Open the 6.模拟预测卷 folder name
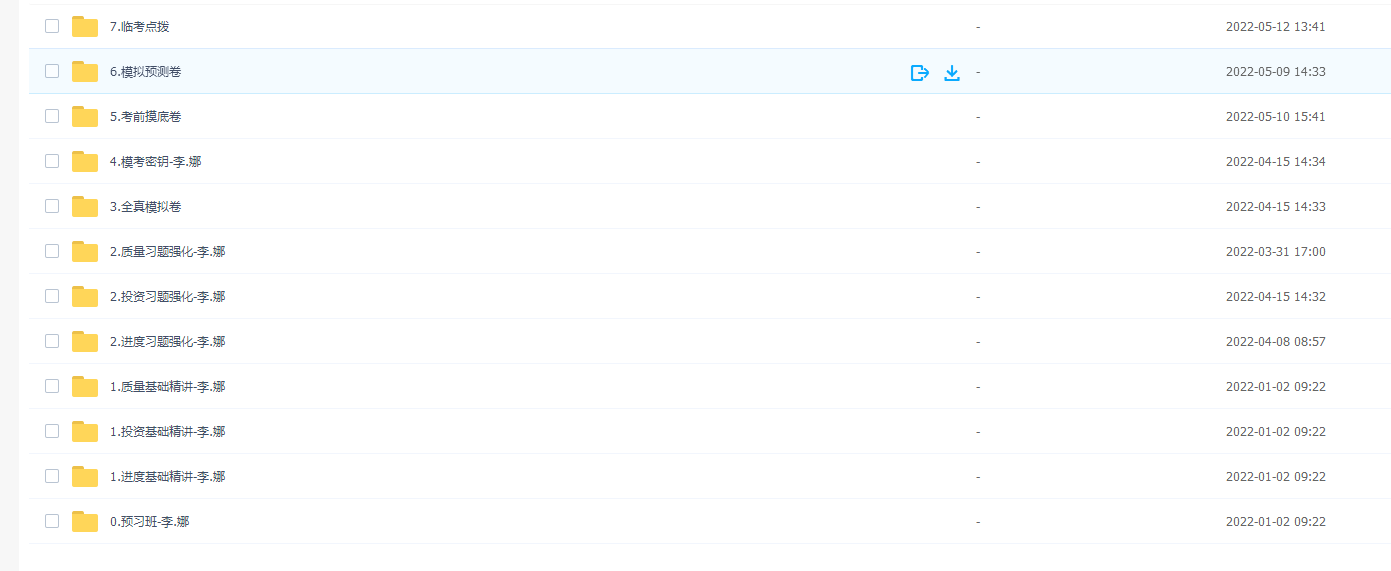Viewport: 1391px width, 571px height. pos(145,72)
